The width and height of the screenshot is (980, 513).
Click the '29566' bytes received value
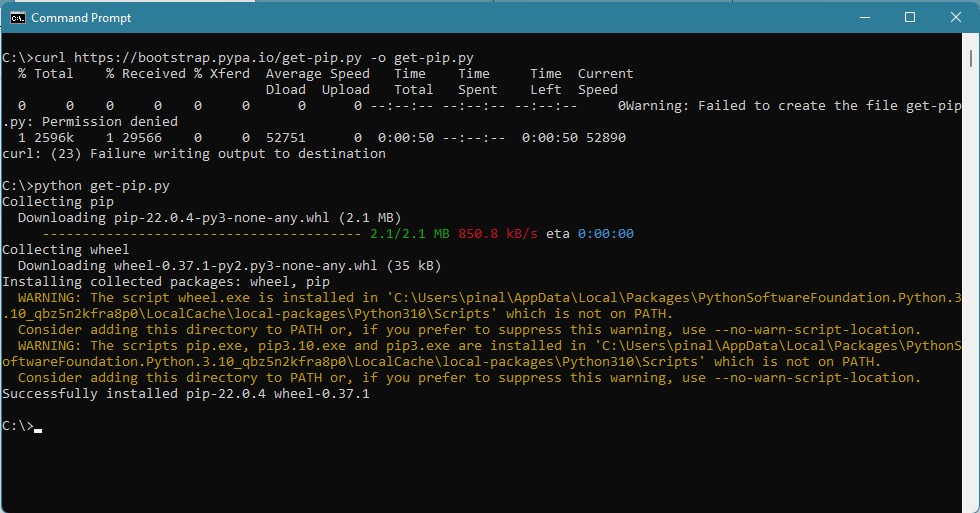(142, 137)
